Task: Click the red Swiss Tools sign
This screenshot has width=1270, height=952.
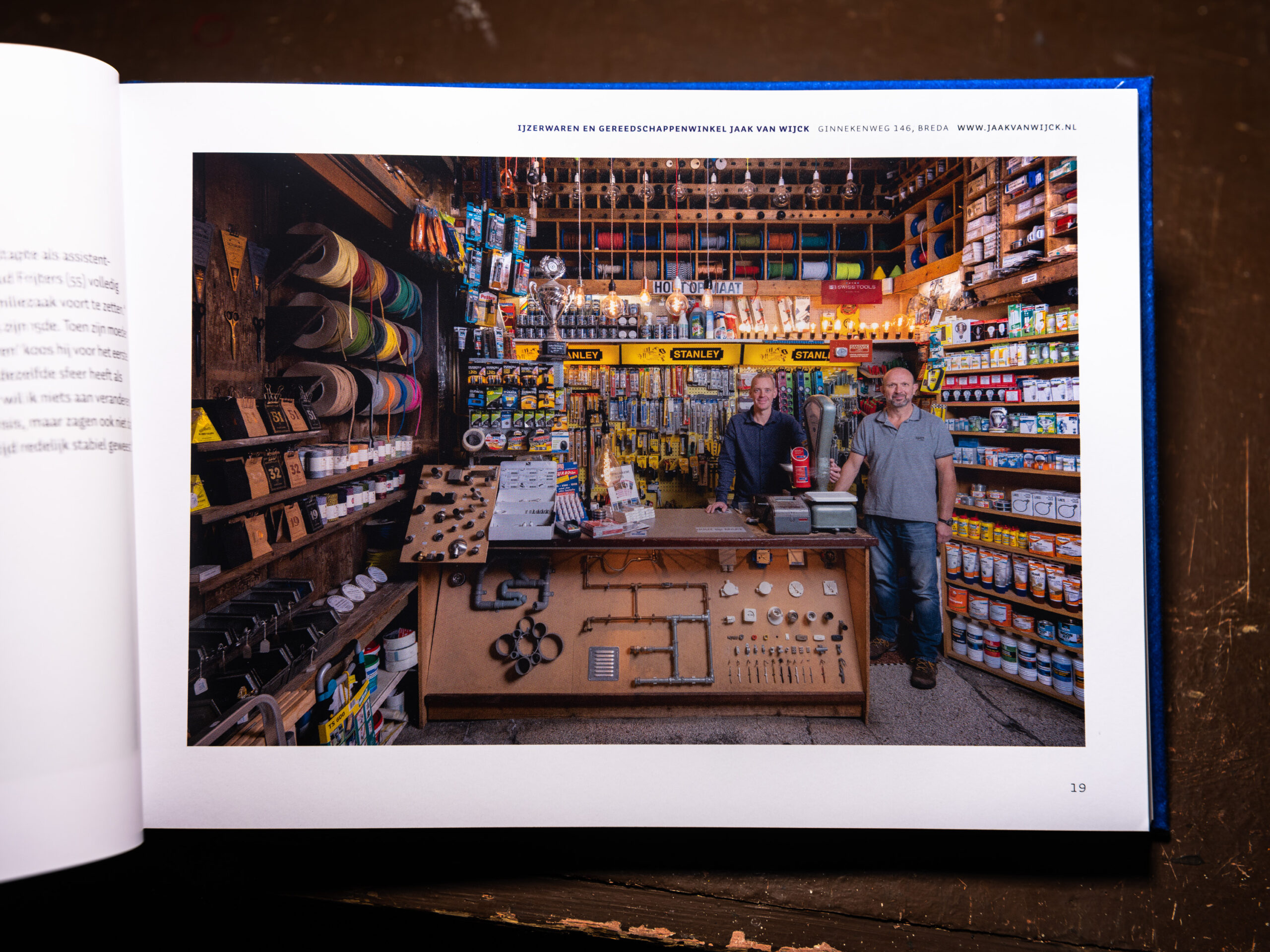Action: [x=851, y=292]
